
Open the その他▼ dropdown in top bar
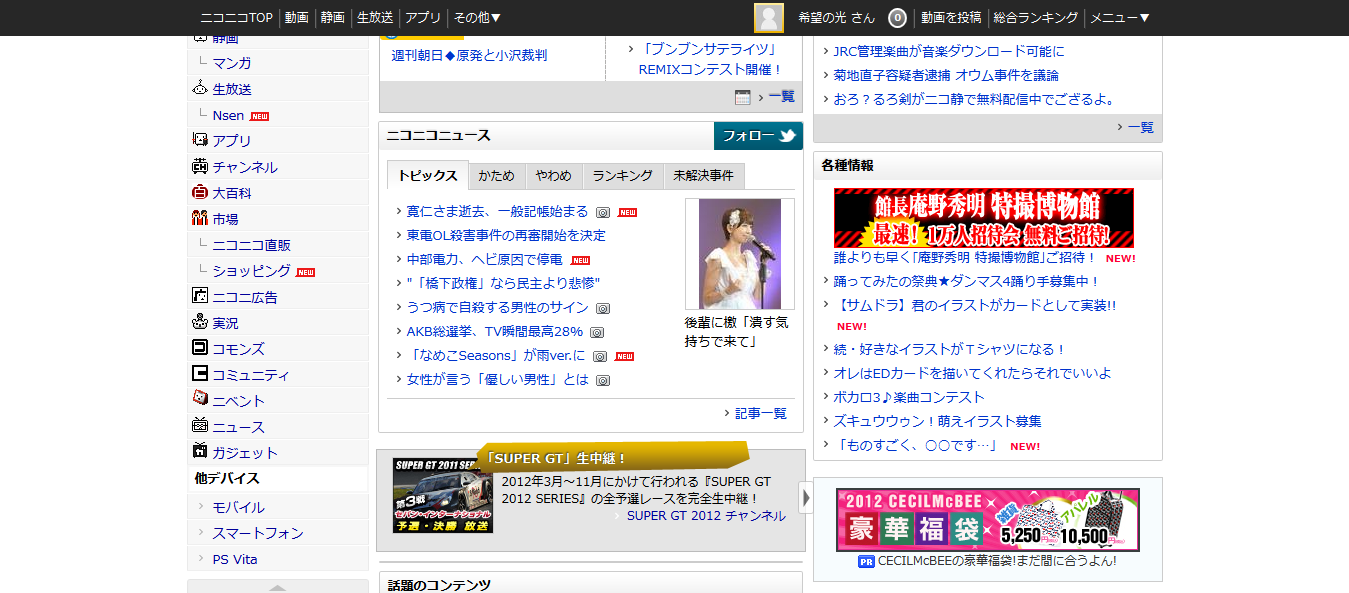(477, 18)
